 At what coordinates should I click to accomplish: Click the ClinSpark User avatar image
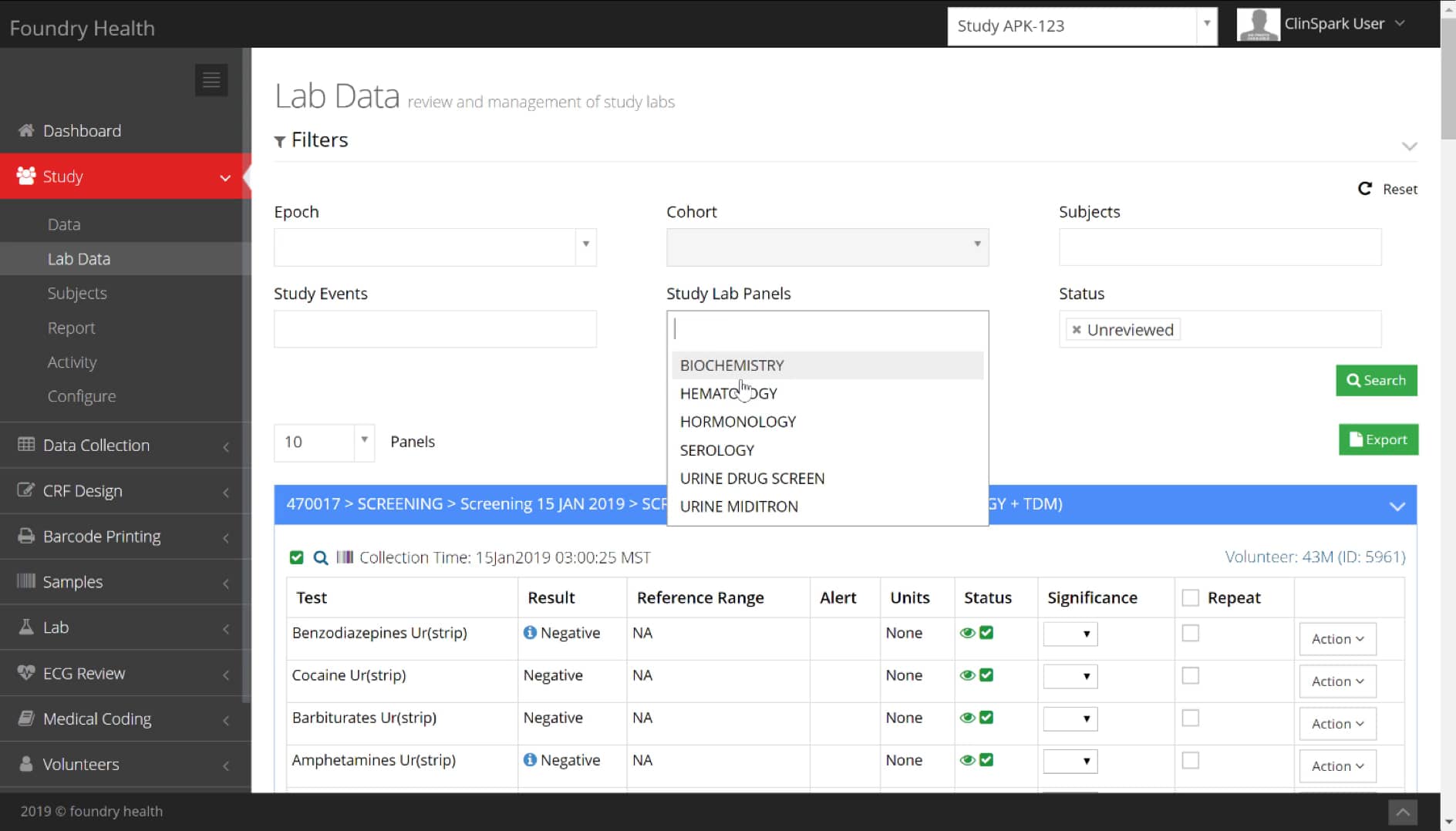click(1258, 25)
